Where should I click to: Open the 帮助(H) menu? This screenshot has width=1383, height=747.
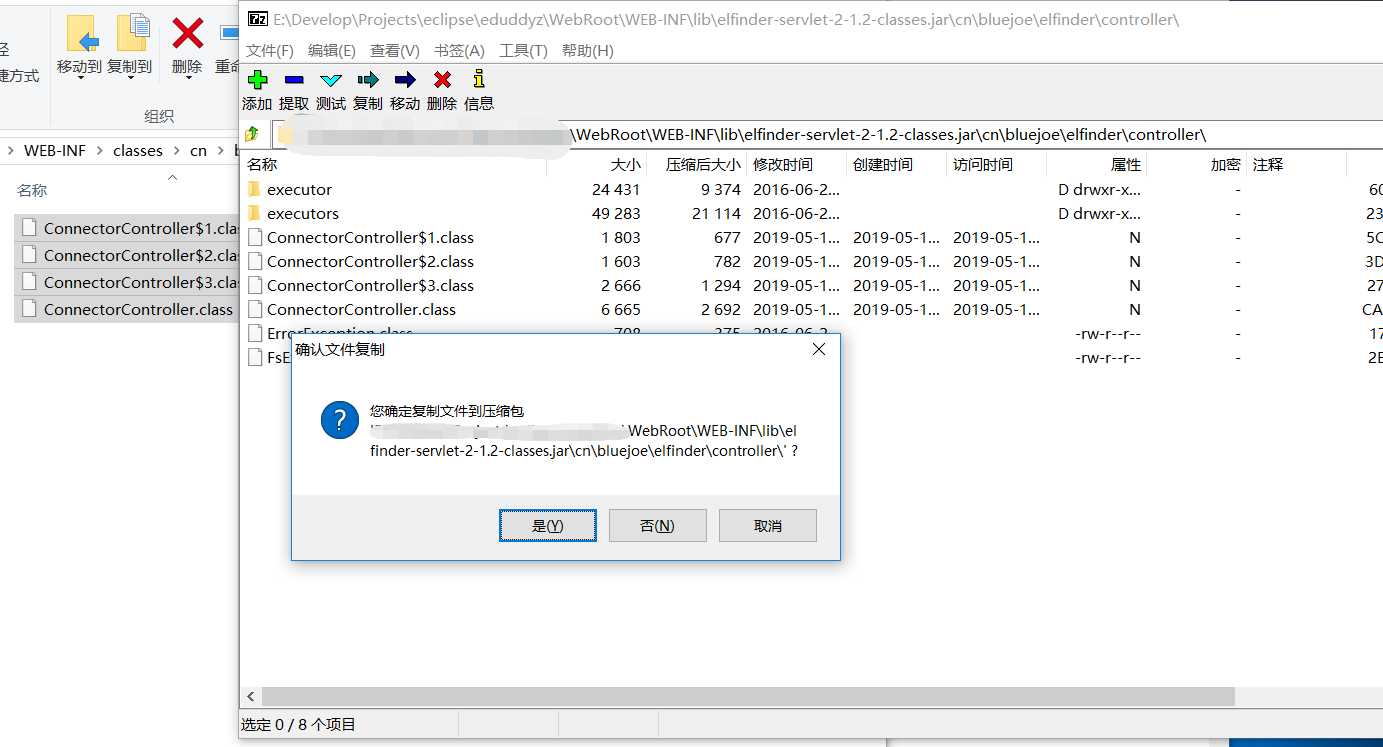(588, 51)
